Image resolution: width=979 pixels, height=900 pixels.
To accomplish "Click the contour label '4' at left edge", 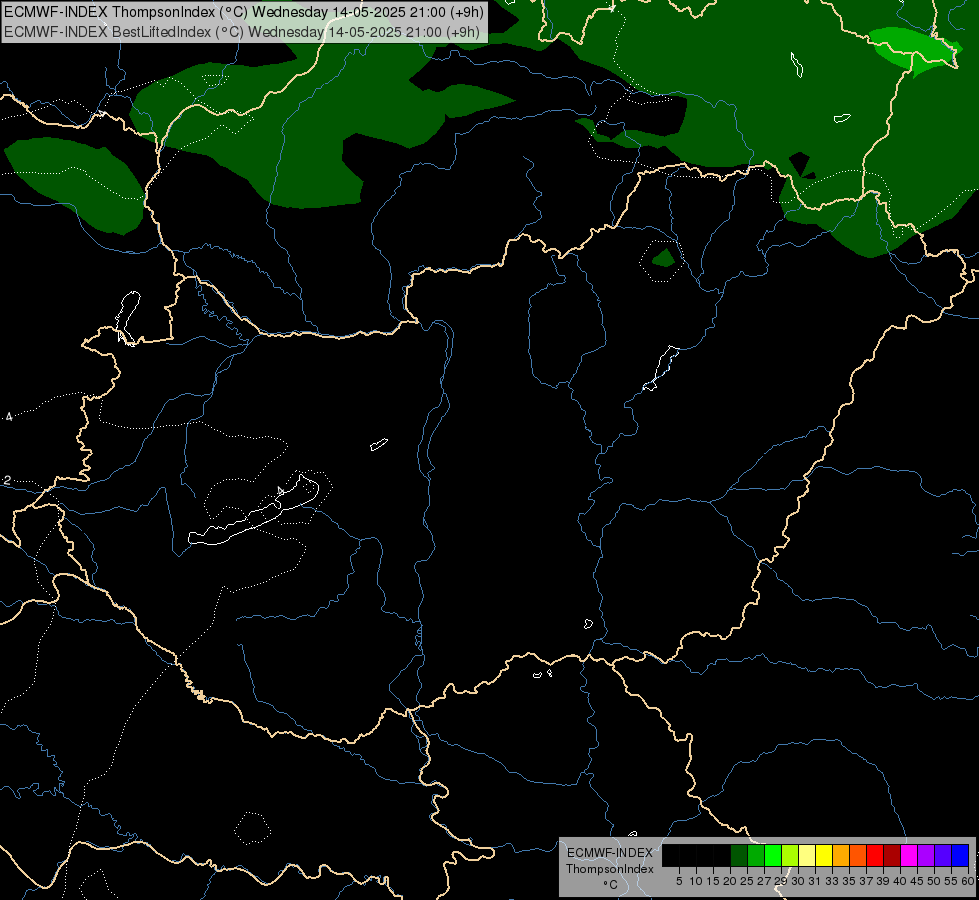I will point(9,417).
